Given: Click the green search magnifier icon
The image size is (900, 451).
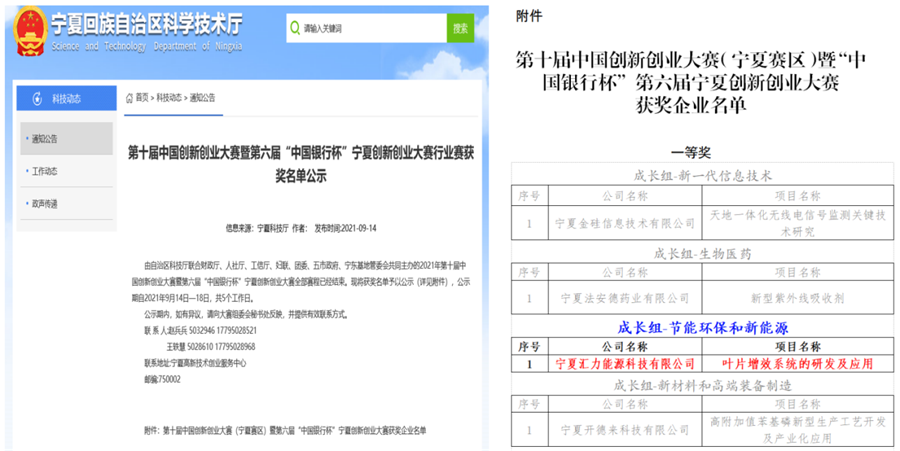Looking at the screenshot, I should (295, 28).
